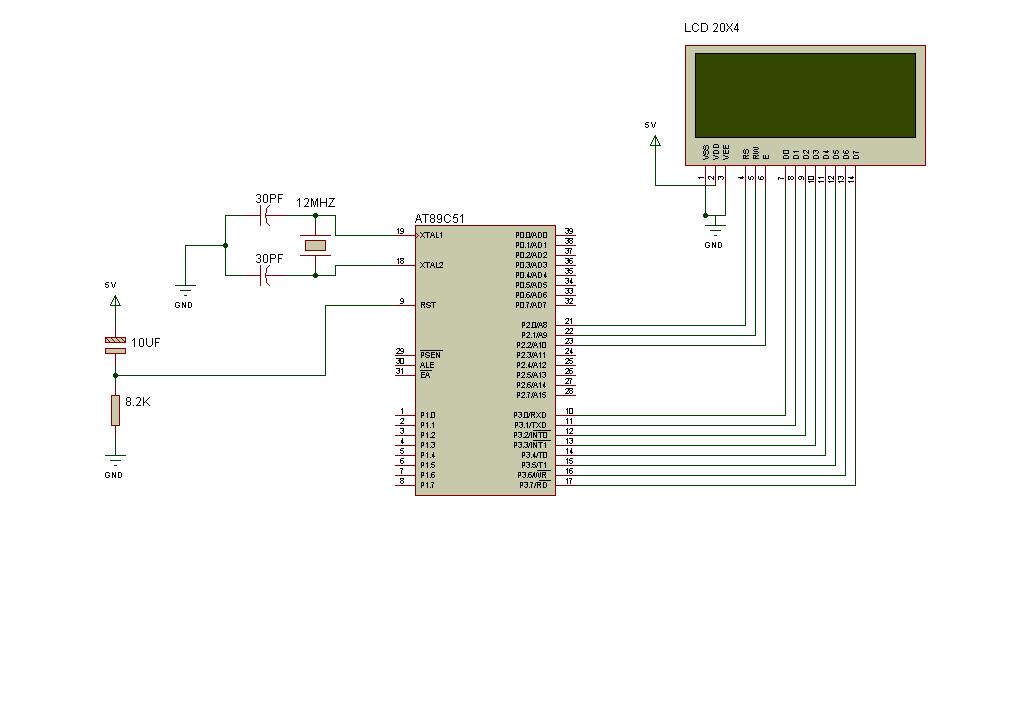Select the RST pin label

pyautogui.click(x=428, y=305)
